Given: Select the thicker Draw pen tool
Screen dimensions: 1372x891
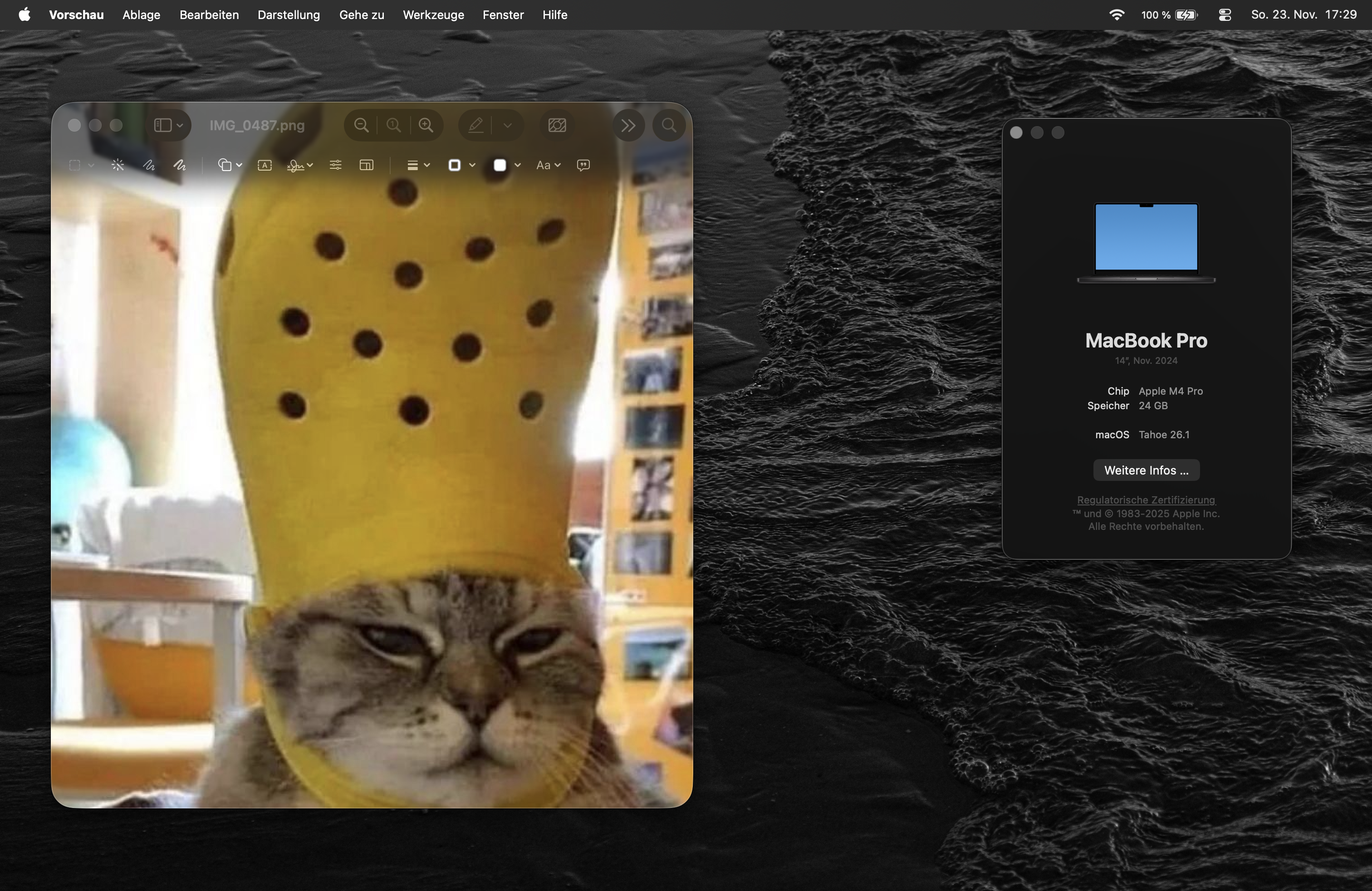Looking at the screenshot, I should (x=180, y=166).
